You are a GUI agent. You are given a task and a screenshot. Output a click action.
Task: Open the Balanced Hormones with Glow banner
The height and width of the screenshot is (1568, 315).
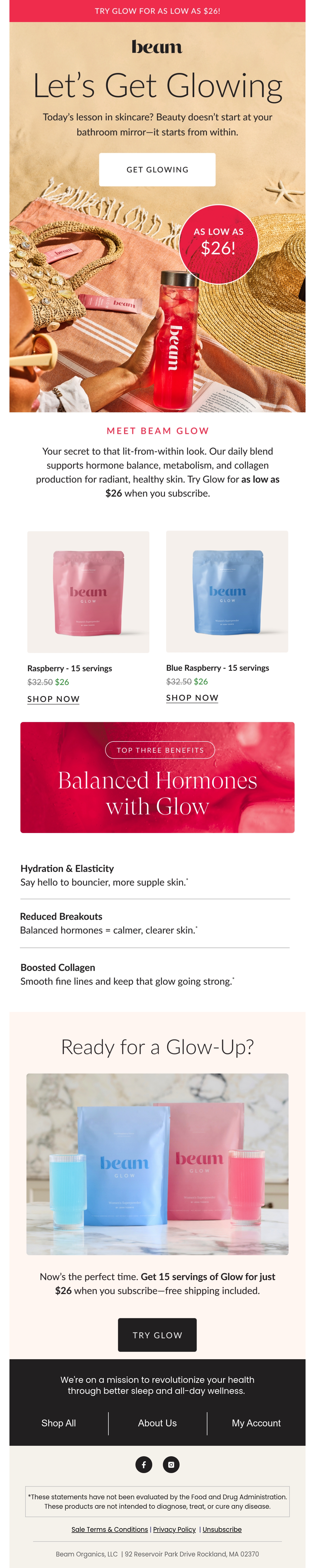coord(157,777)
